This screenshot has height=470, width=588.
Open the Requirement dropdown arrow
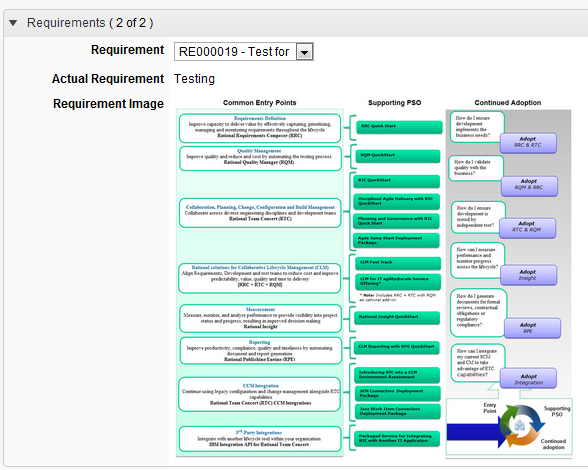click(x=304, y=52)
